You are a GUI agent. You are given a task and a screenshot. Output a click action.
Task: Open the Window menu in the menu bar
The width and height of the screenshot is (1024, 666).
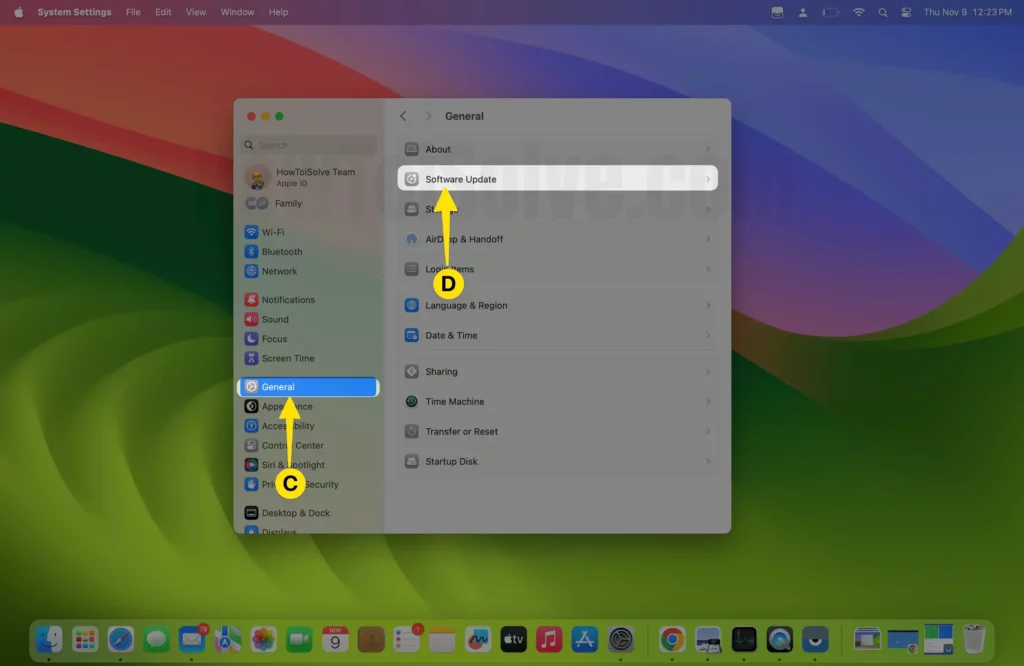(x=237, y=12)
